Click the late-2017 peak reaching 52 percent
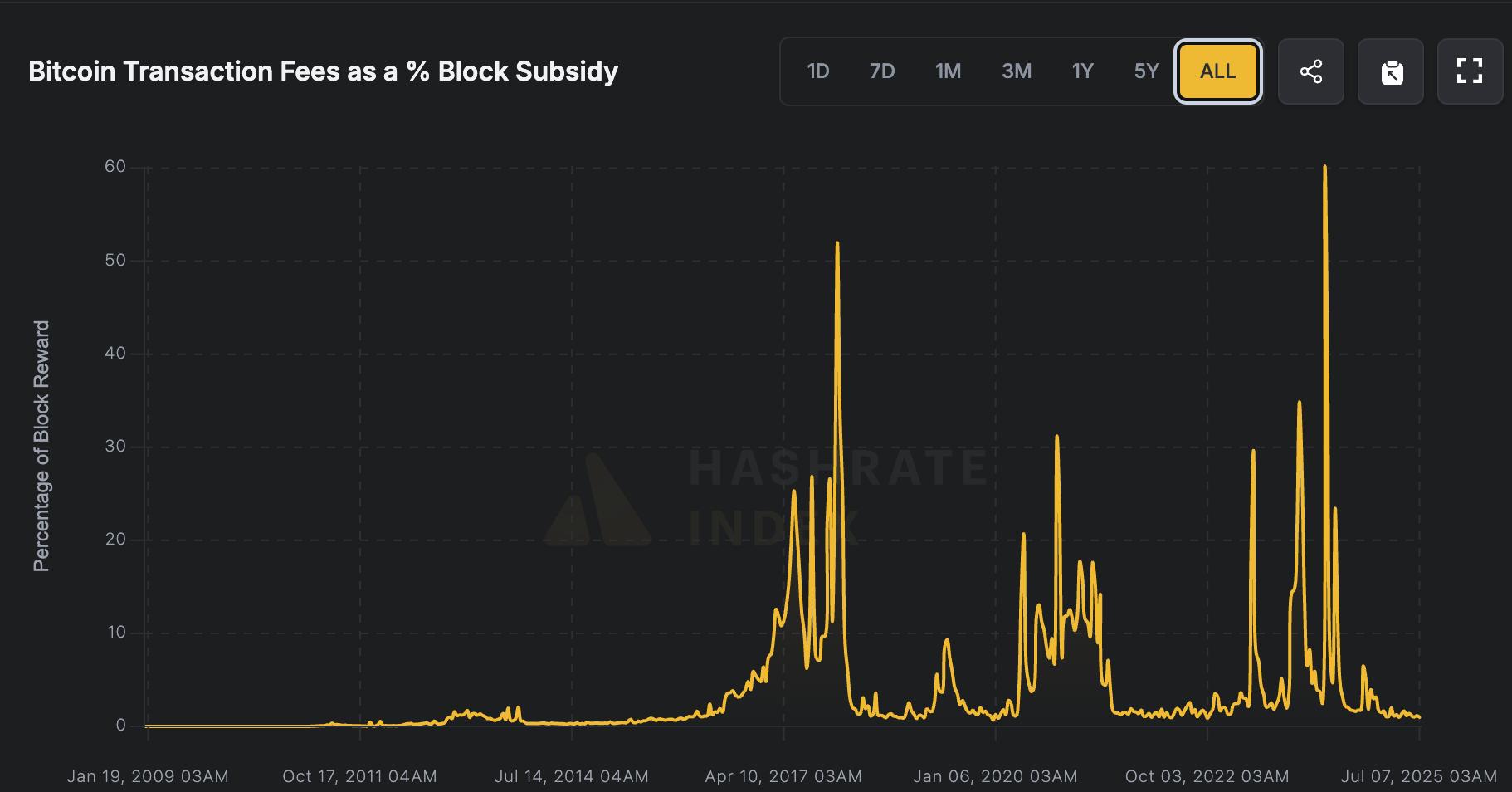The height and width of the screenshot is (792, 1512). (837, 243)
